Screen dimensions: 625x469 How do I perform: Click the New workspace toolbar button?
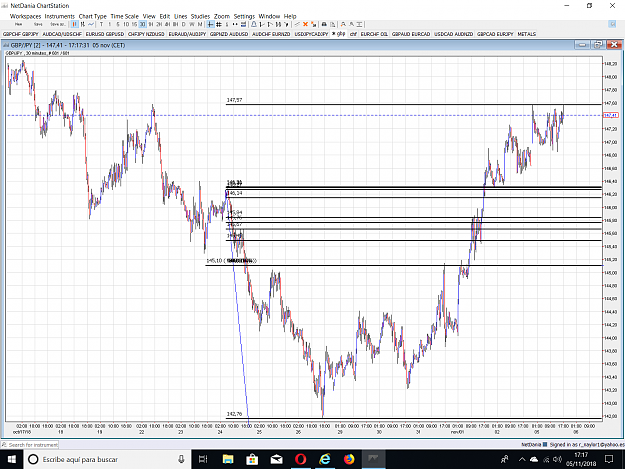point(18,24)
